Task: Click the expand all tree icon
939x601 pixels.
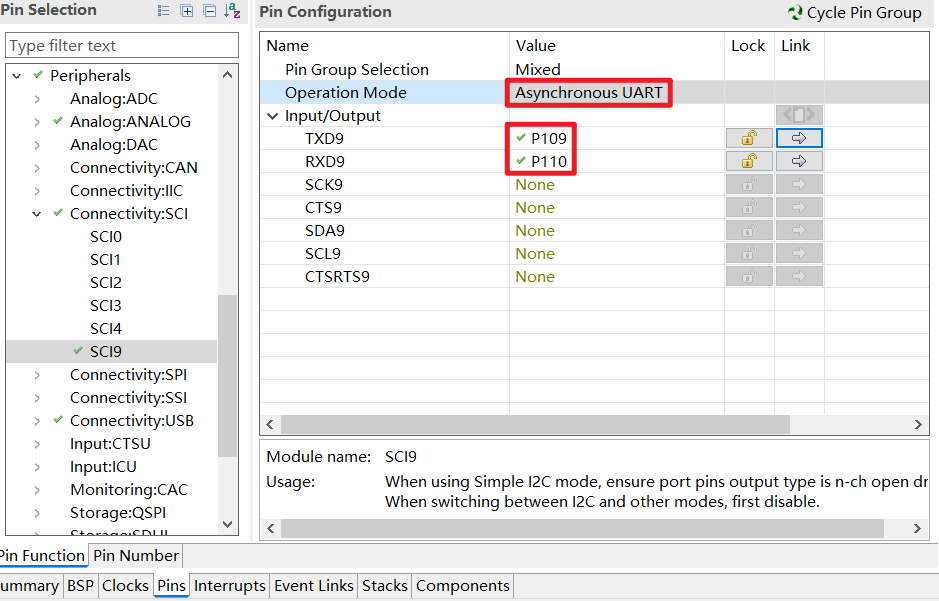Action: [x=187, y=11]
